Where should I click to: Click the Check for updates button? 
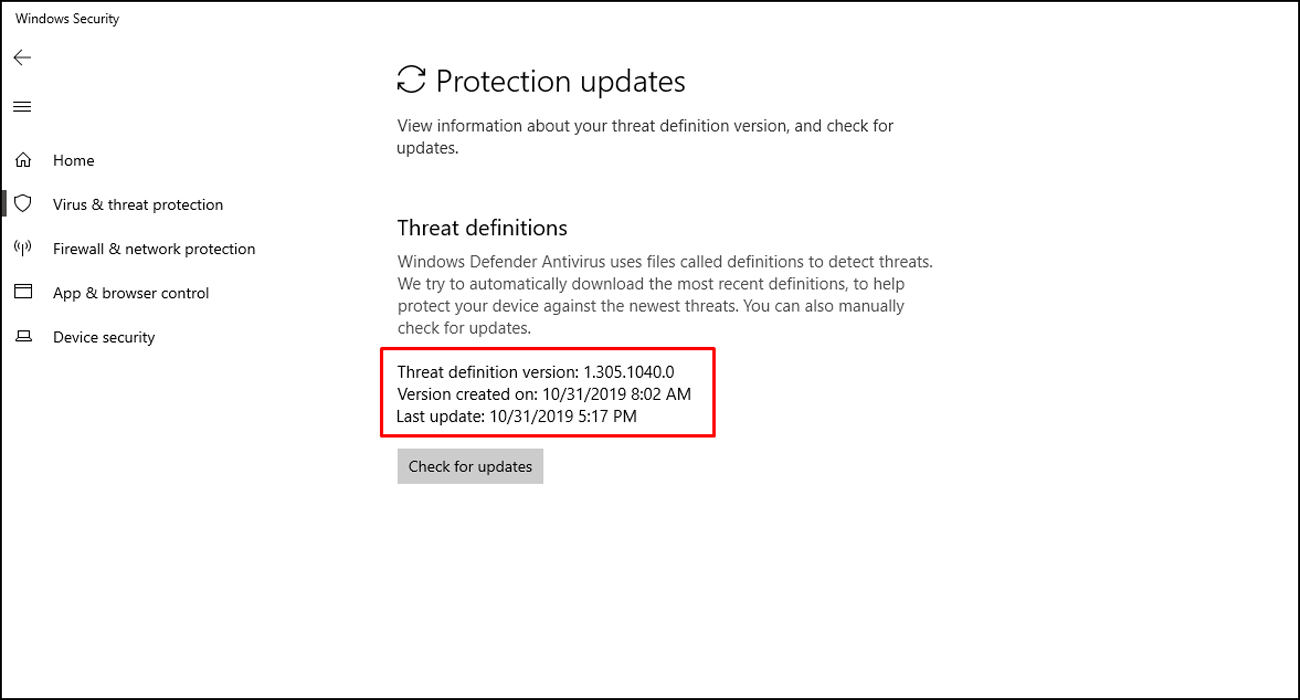point(470,466)
